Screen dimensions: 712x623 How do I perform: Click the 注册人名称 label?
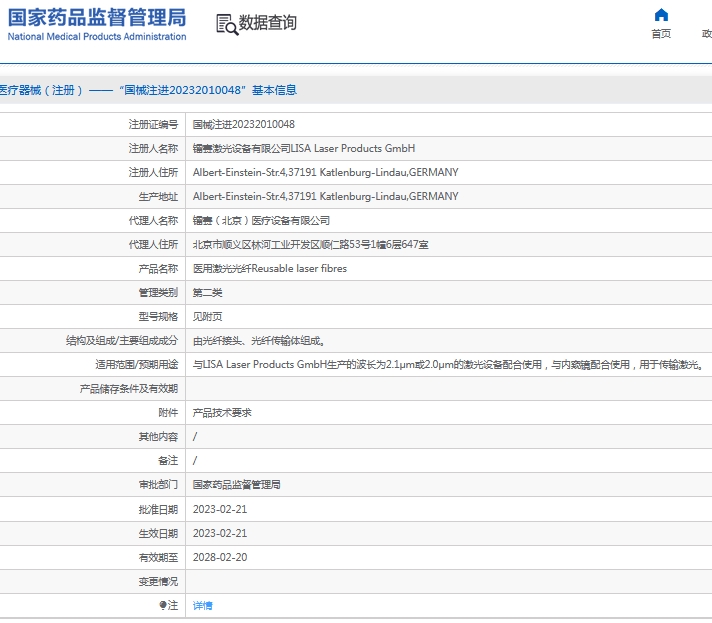click(x=153, y=148)
